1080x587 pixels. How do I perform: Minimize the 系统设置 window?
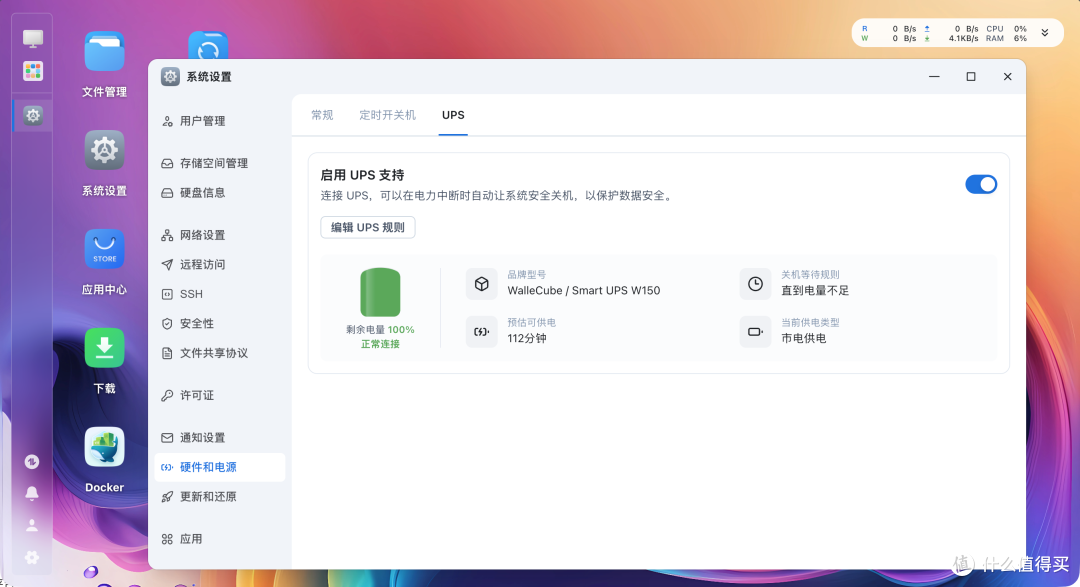pos(934,76)
